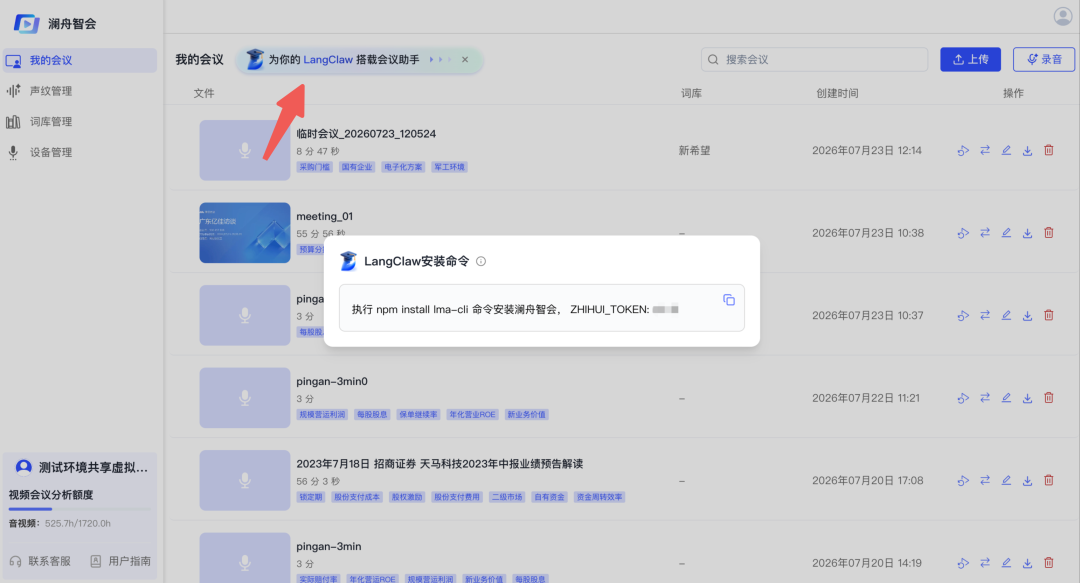Open 2023年7月18日 招商证券 天马科技 meeting title
The width and height of the screenshot is (1080, 583).
(439, 464)
